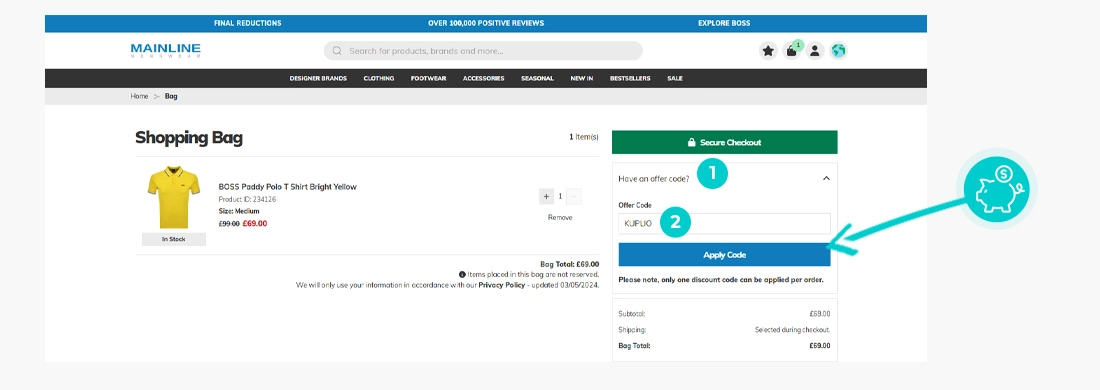
Task: Collapse the offer code section chevron
Action: coord(826,178)
